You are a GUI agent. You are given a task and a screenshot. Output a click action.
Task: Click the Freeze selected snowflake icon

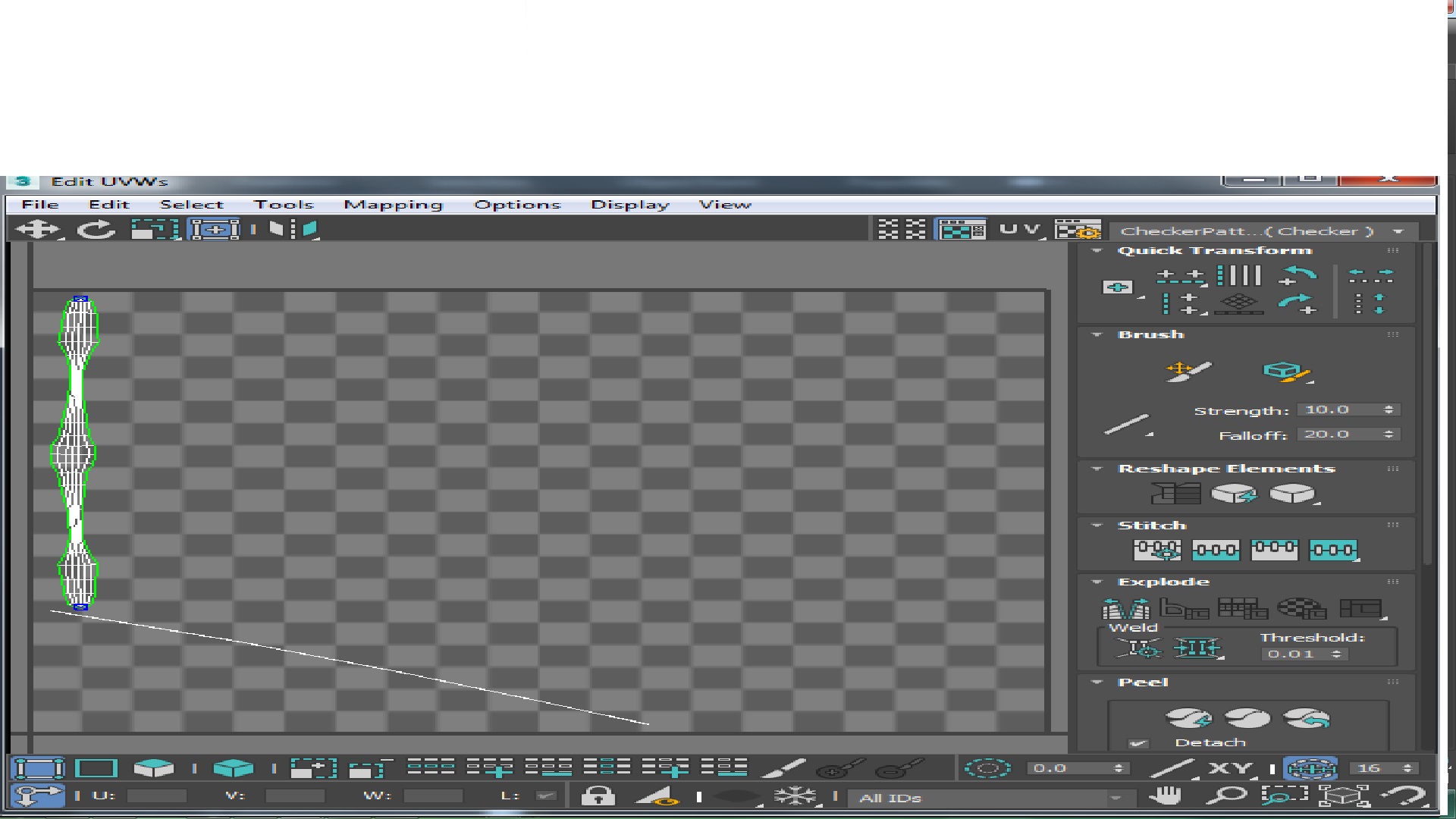click(x=794, y=796)
